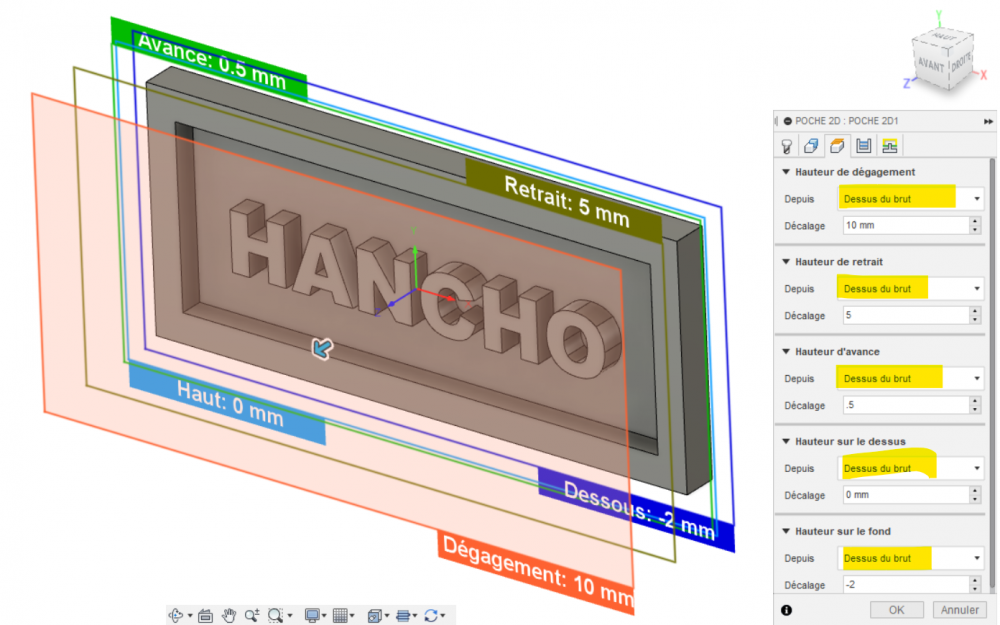Switch to the Geometry tab icon

point(811,146)
